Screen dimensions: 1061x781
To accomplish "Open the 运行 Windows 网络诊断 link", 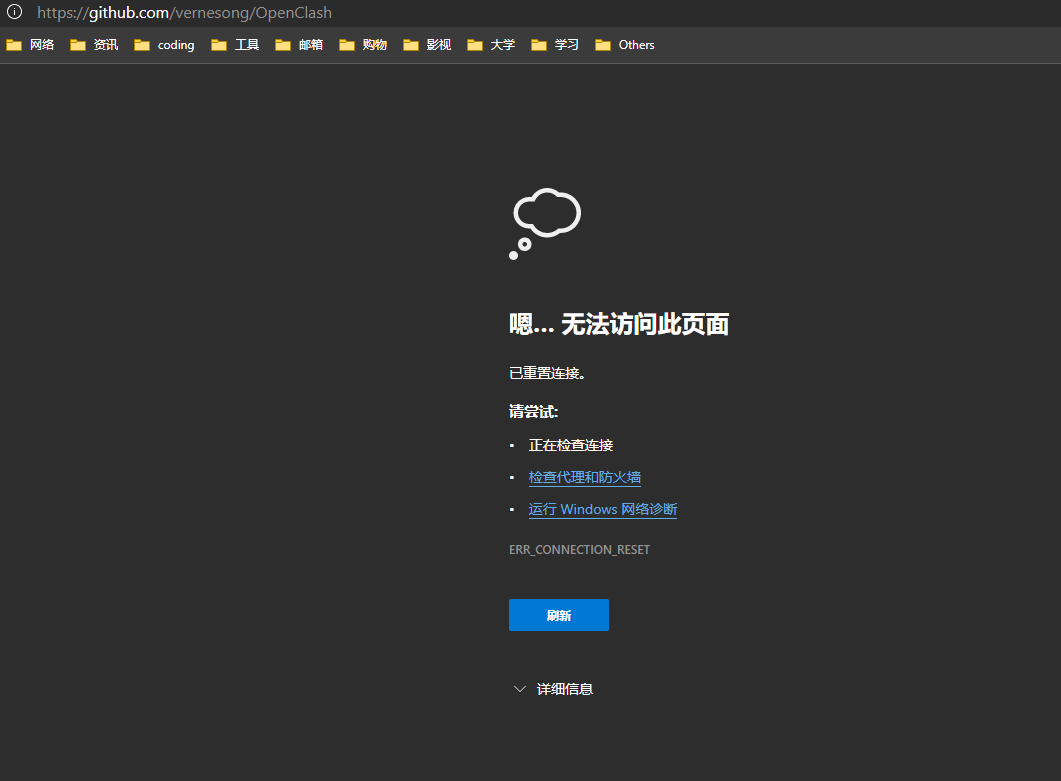I will [602, 509].
